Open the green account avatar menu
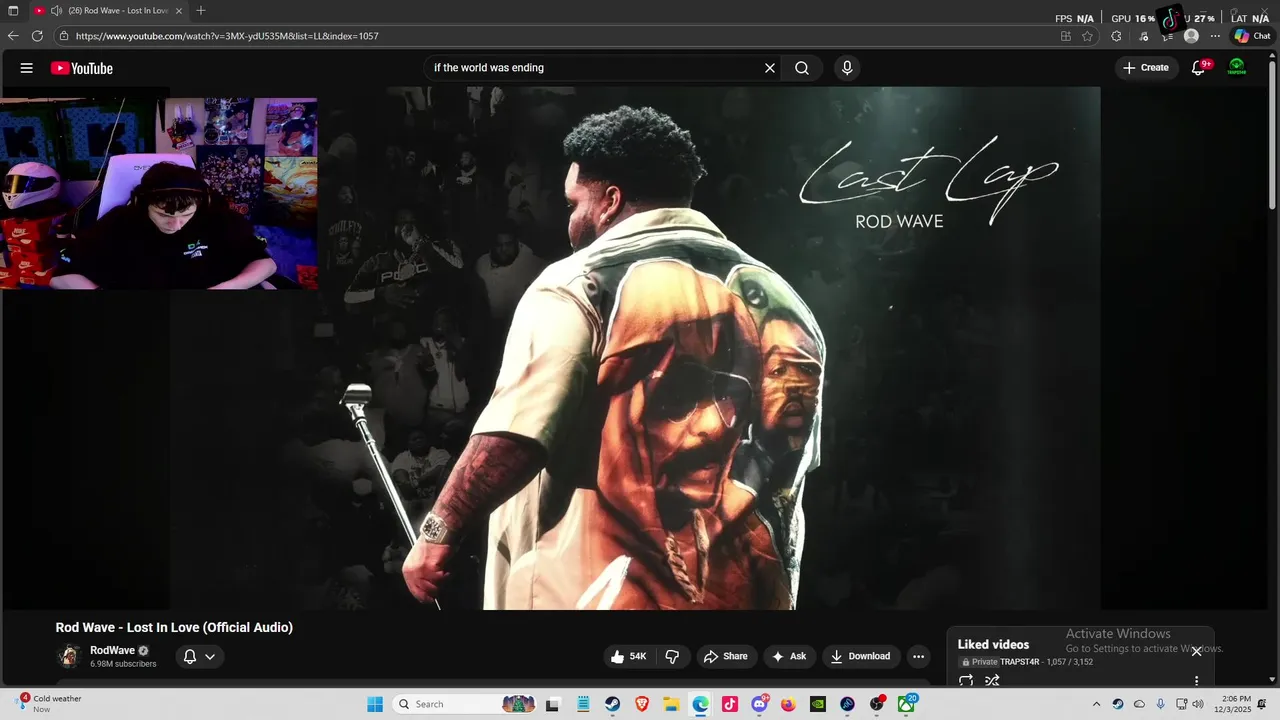 coord(1237,67)
